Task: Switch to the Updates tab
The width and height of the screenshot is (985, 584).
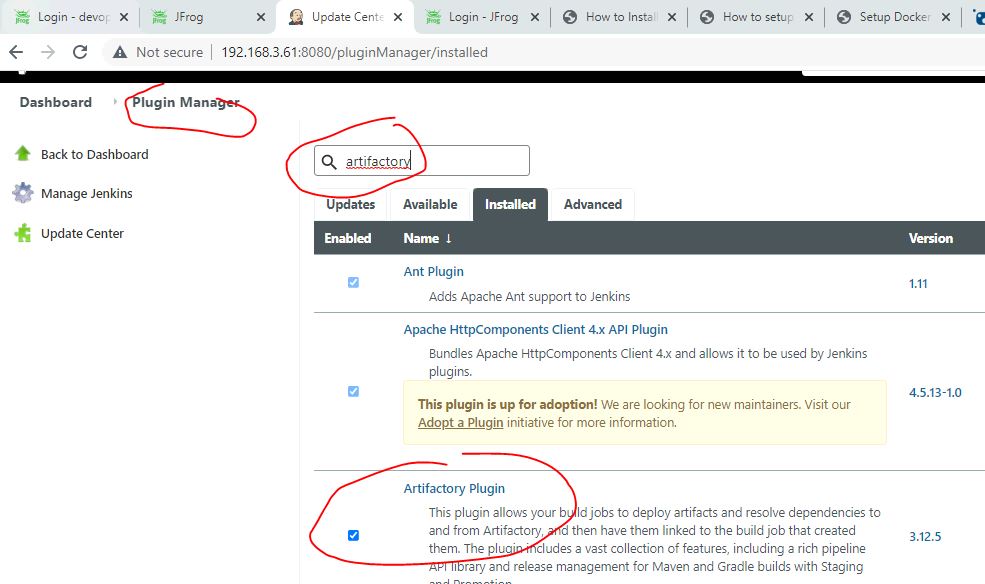Action: pyautogui.click(x=351, y=204)
